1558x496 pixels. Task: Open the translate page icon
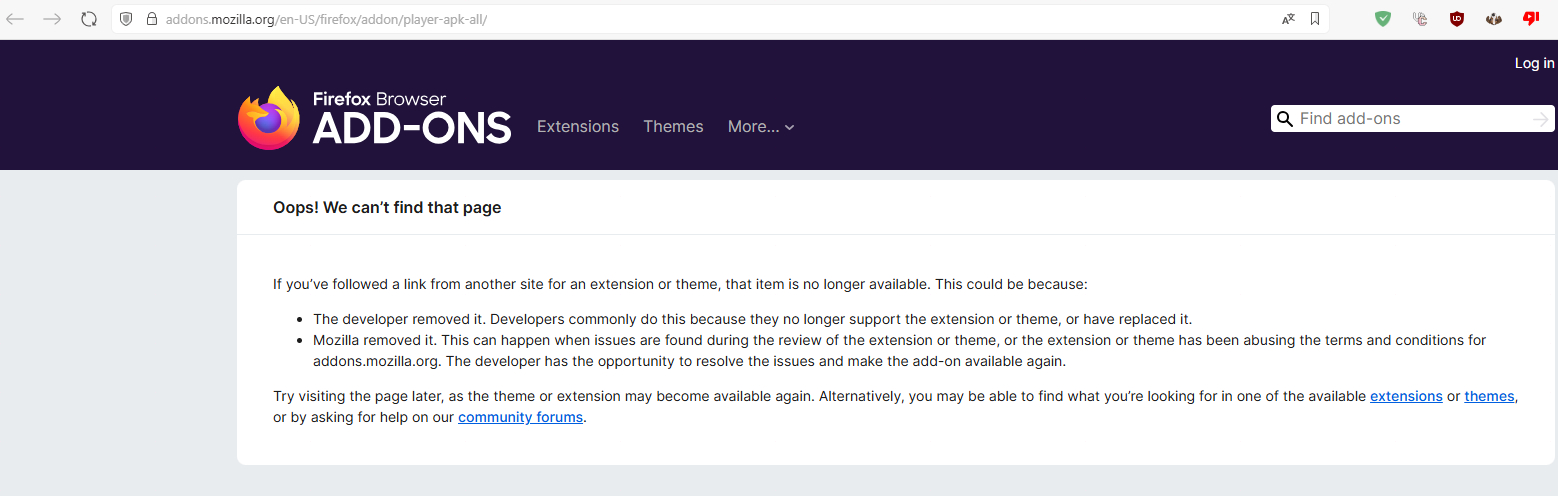click(1288, 19)
